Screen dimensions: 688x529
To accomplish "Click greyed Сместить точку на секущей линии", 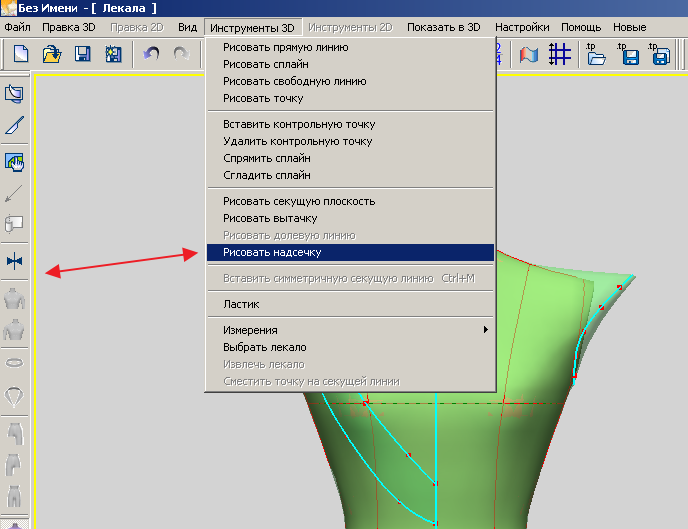I will point(350,381).
